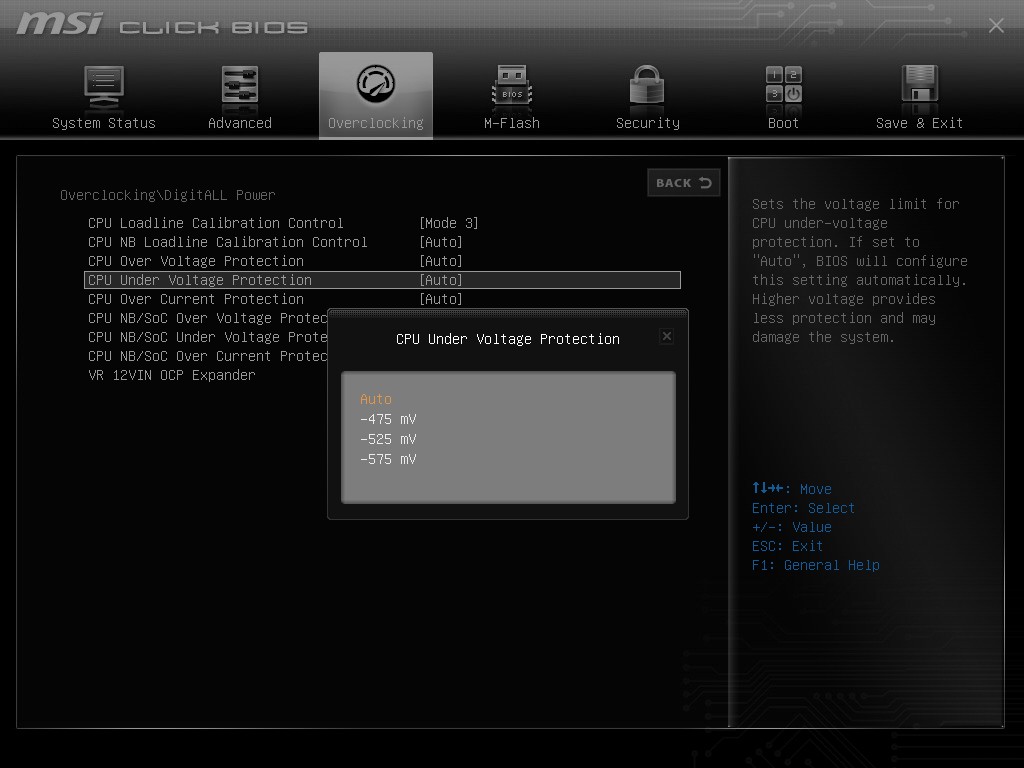Switch to the M-Flash tab label
Image resolution: width=1024 pixels, height=768 pixels.
(512, 123)
